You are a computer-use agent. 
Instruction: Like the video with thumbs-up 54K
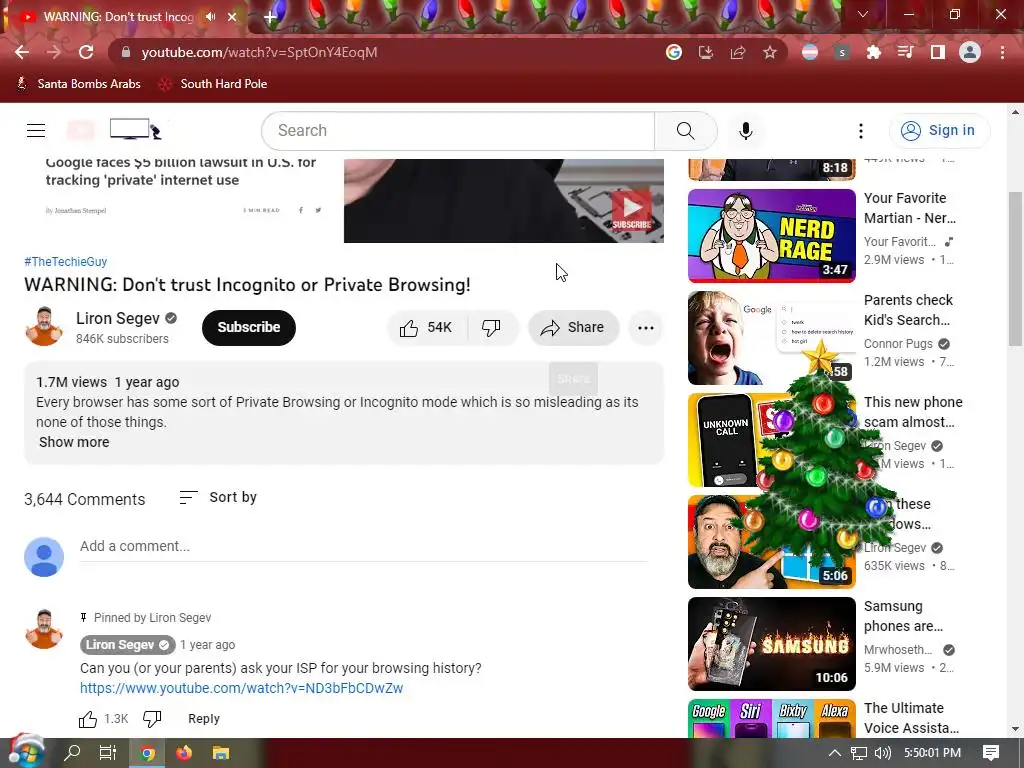click(427, 327)
